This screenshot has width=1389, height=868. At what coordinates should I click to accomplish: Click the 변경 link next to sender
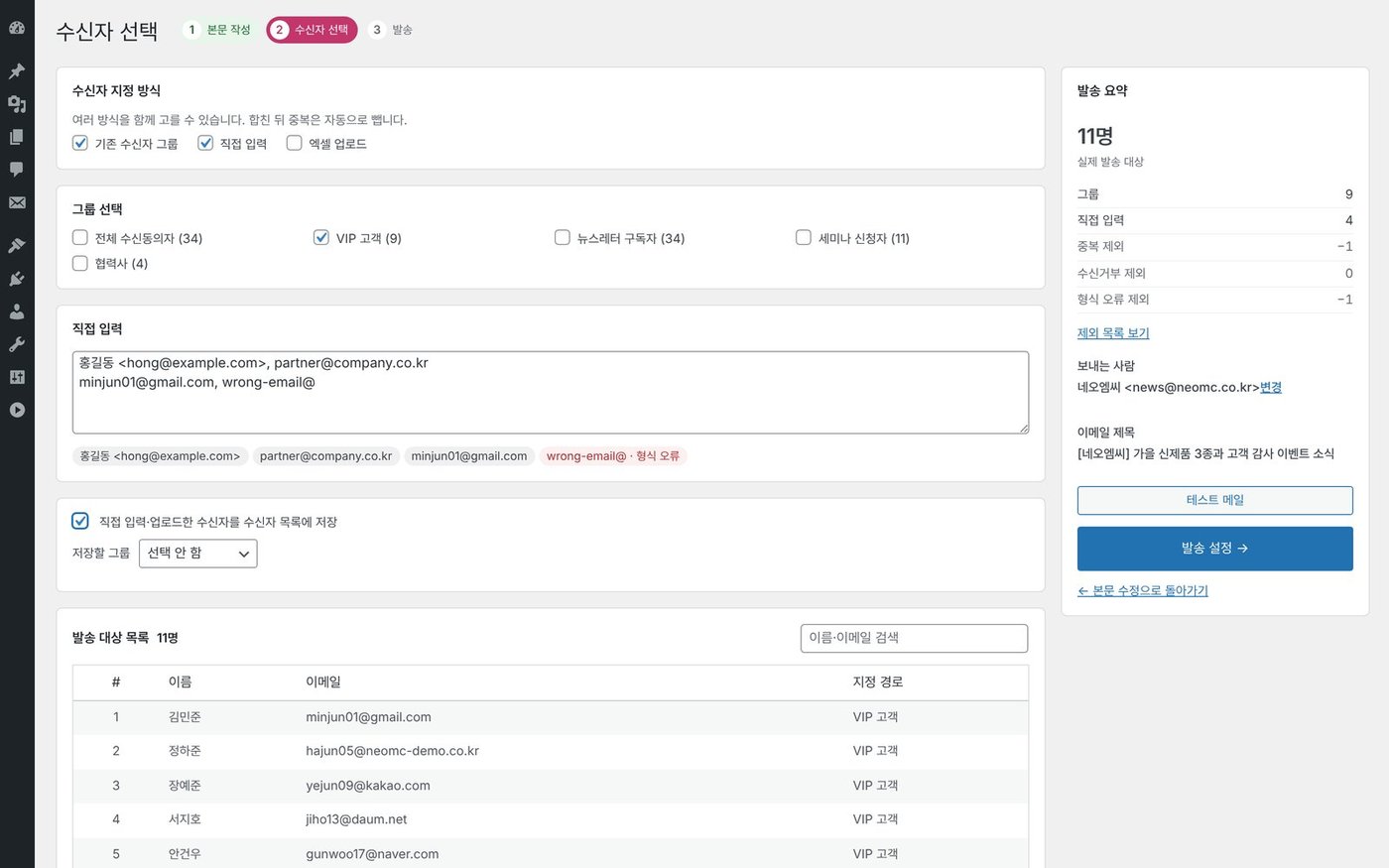tap(1271, 388)
